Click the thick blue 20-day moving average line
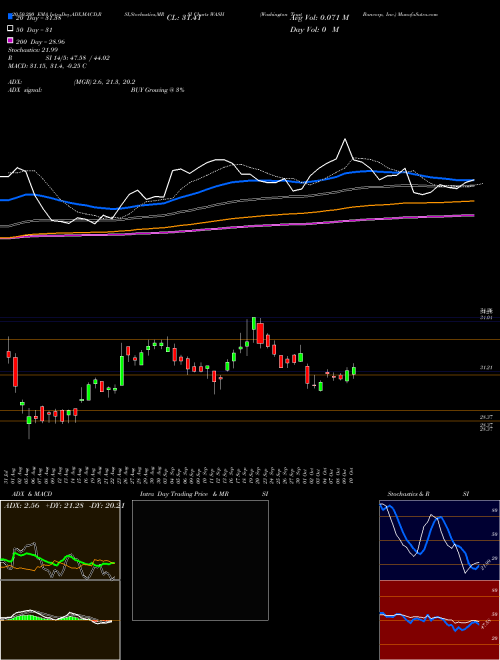The image size is (500, 660). click(x=236, y=181)
